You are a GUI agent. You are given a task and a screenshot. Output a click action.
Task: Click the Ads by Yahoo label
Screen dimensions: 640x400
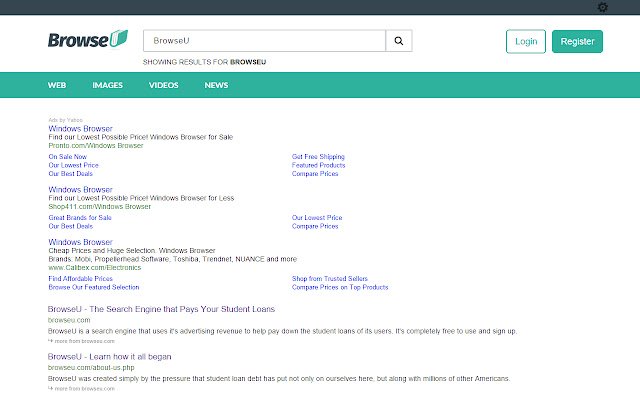point(66,120)
